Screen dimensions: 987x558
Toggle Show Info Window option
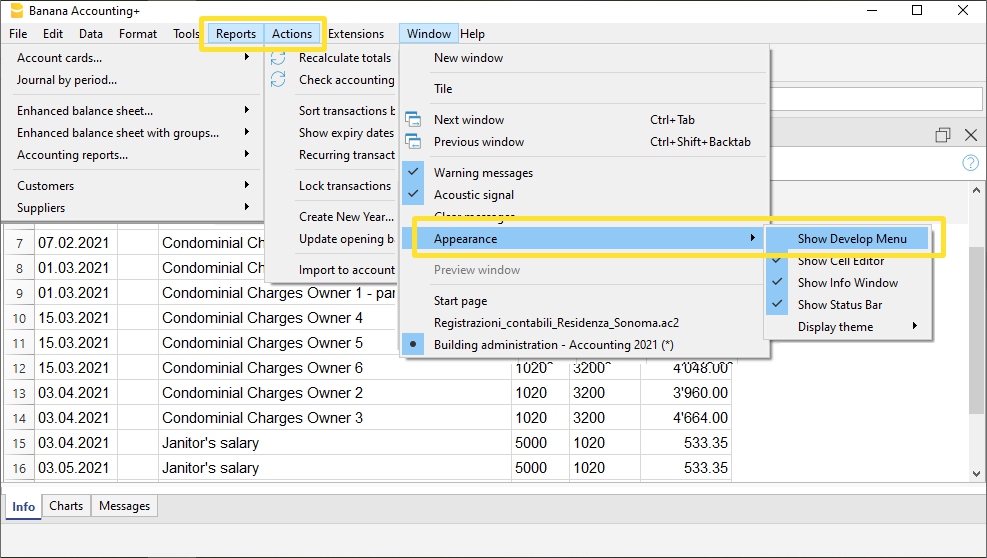(847, 283)
